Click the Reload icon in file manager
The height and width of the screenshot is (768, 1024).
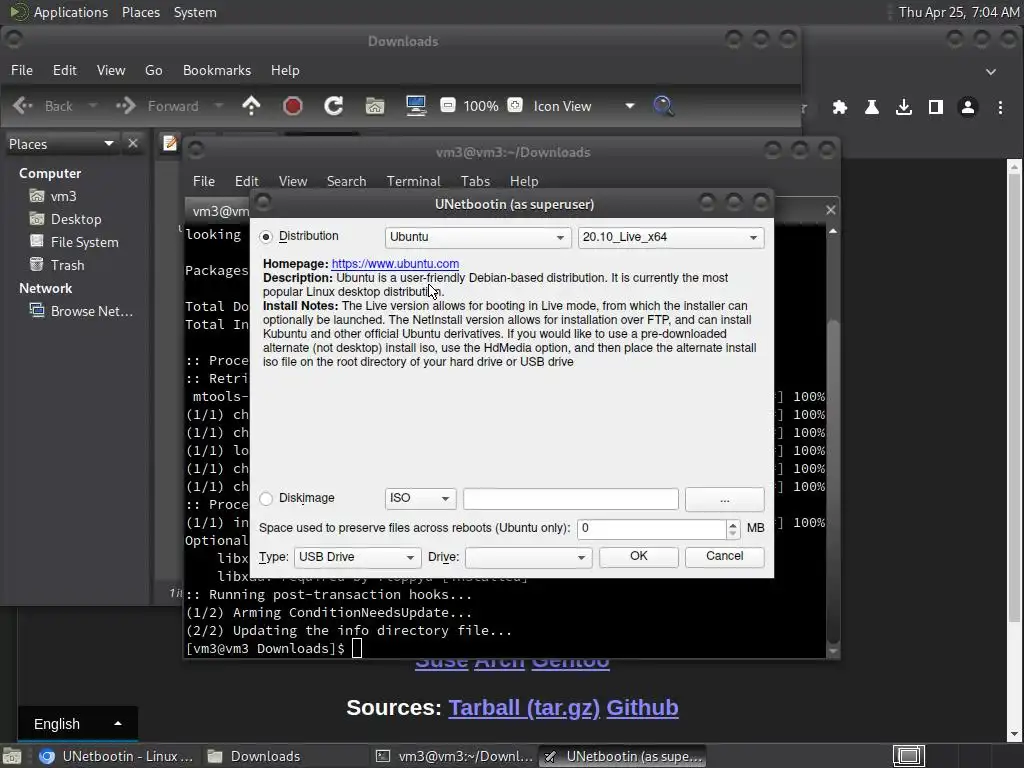pos(334,106)
